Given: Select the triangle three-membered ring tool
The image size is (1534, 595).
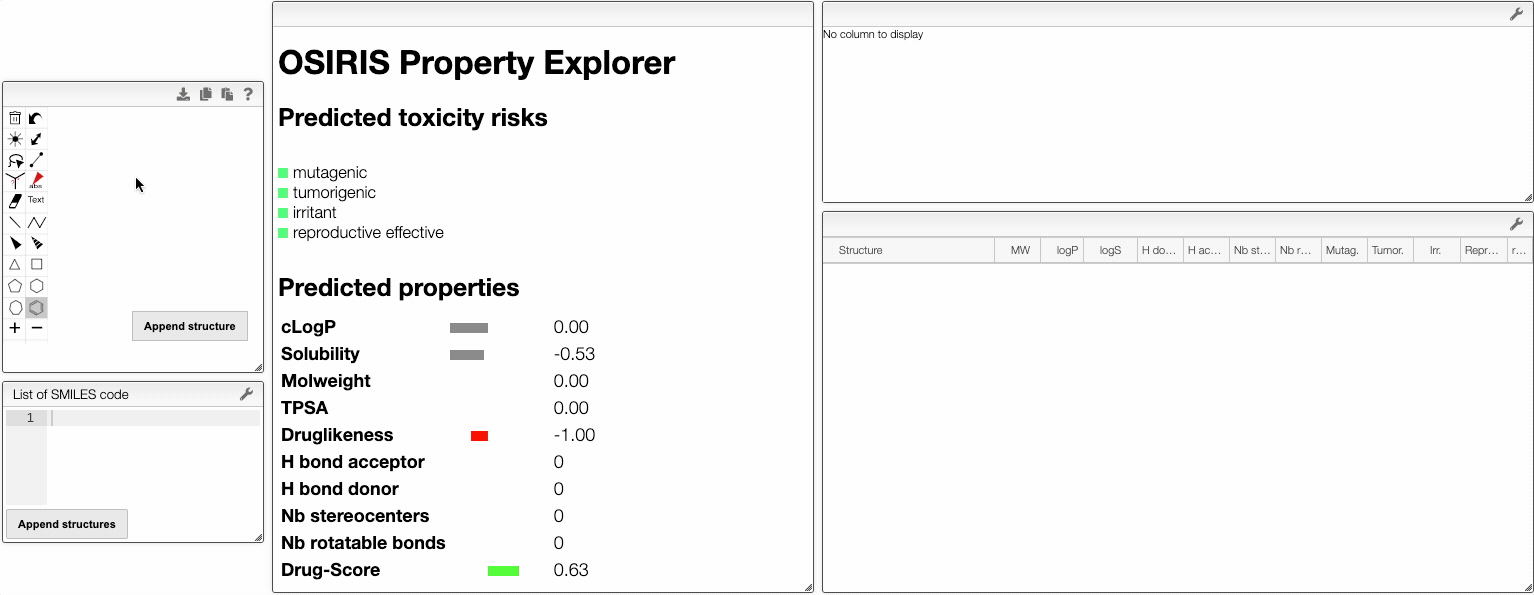Looking at the screenshot, I should (x=15, y=265).
